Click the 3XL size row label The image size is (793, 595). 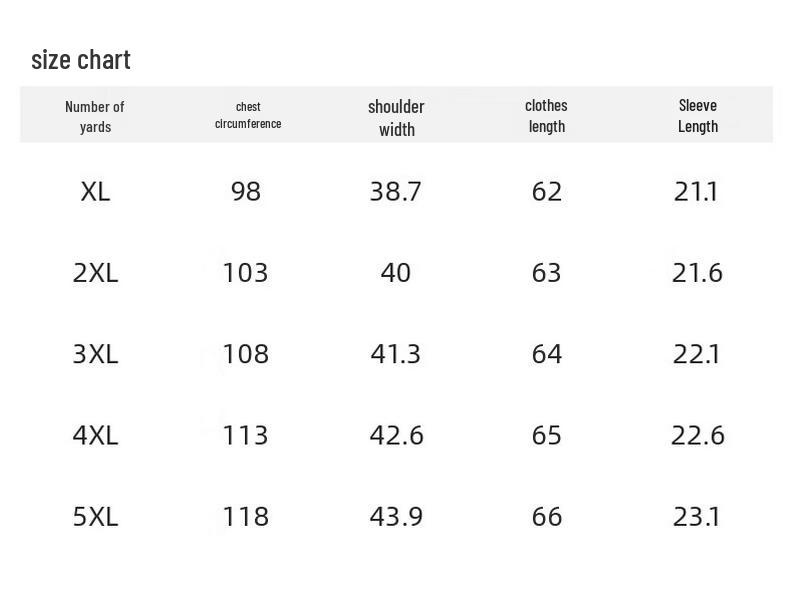pyautogui.click(x=95, y=354)
